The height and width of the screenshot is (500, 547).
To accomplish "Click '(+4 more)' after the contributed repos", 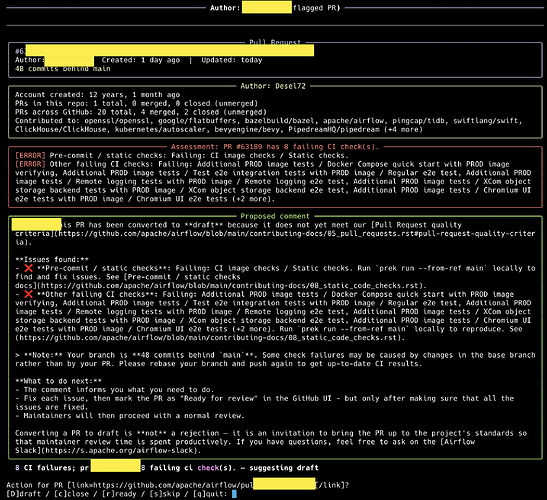I will tap(403, 130).
